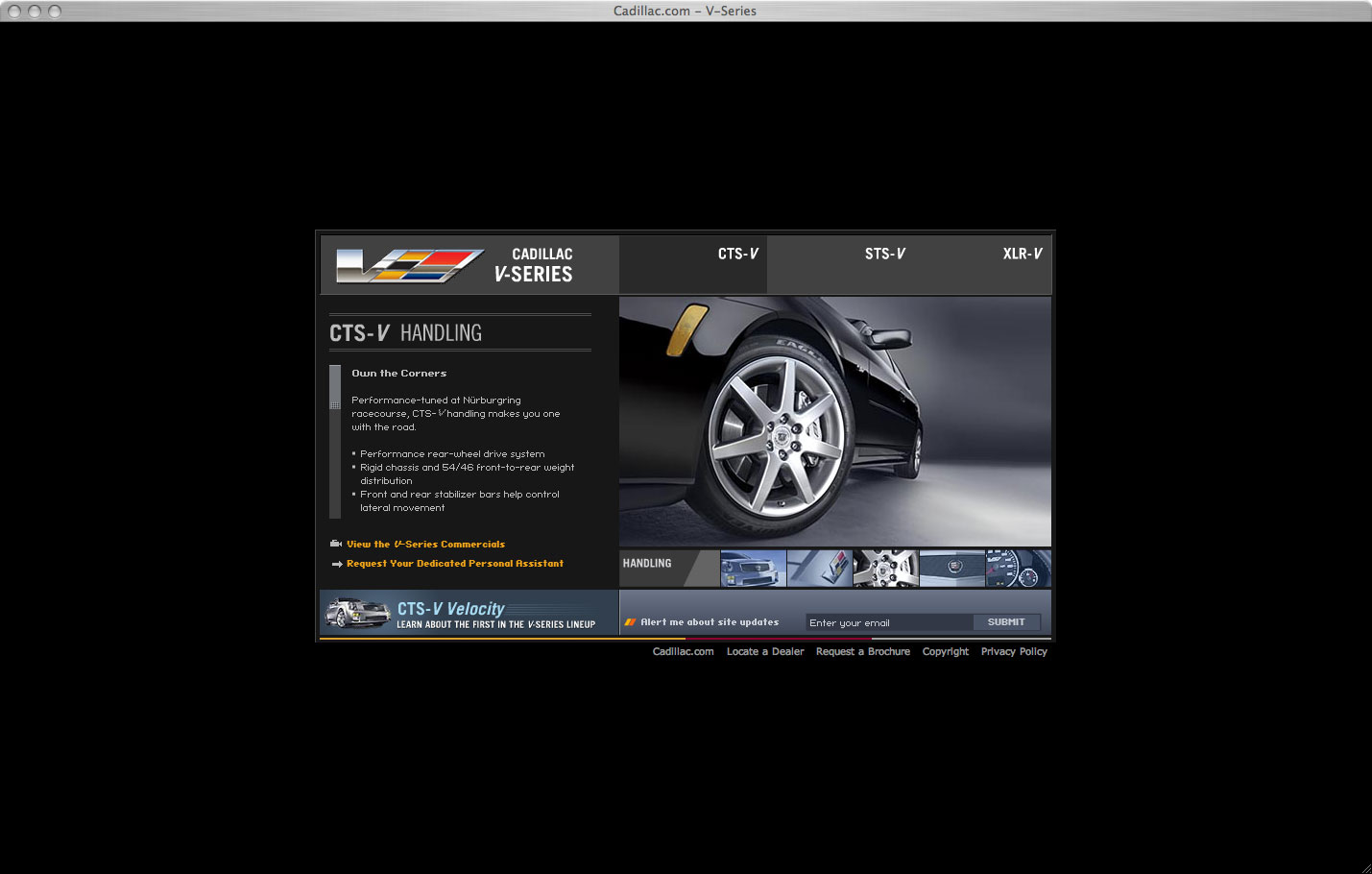Minimize the window with the middle title-bar button

pyautogui.click(x=35, y=11)
